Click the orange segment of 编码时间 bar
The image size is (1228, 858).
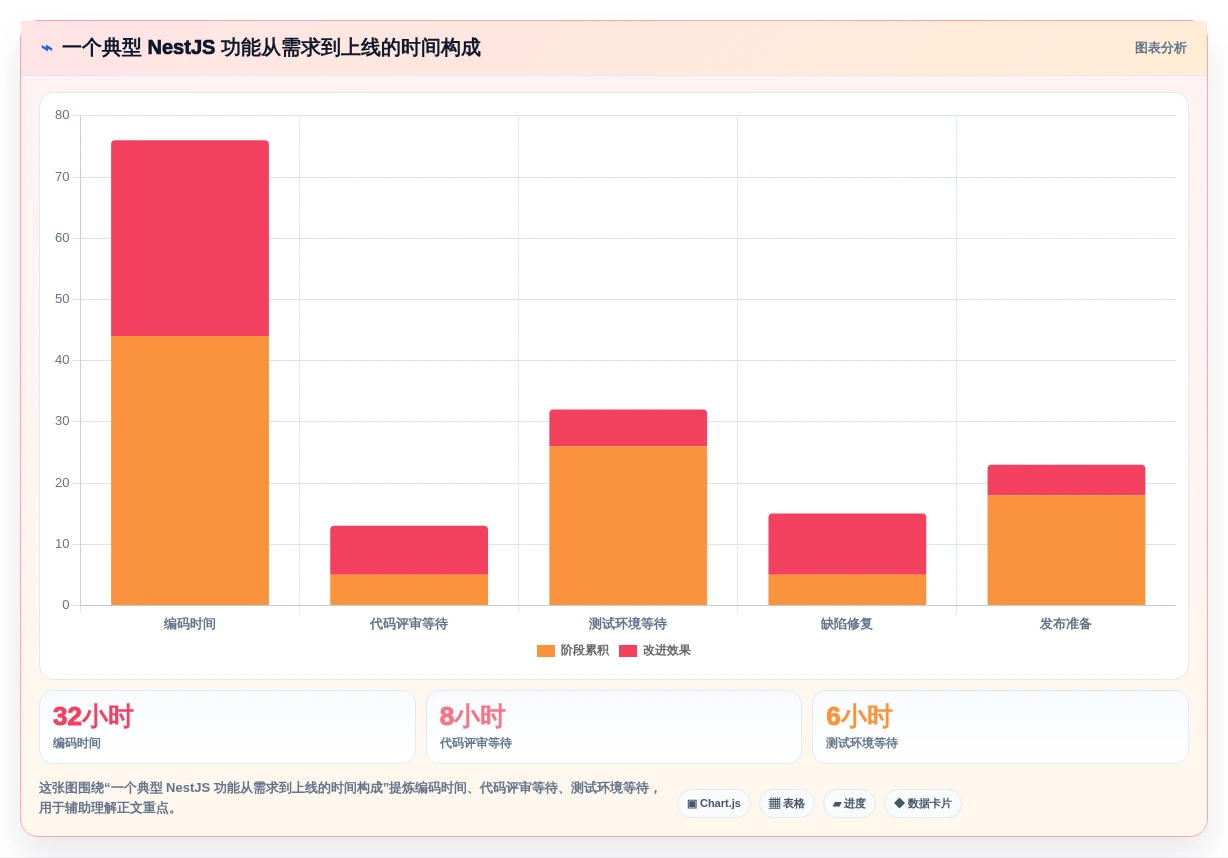tap(190, 470)
